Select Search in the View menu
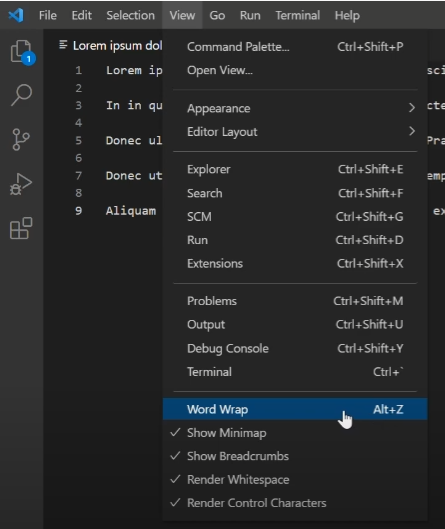The height and width of the screenshot is (529, 445). click(295, 193)
